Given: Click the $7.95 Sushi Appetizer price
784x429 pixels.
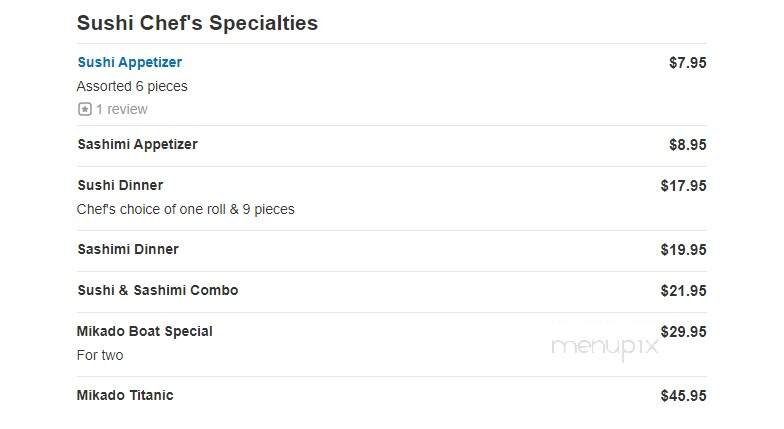Looking at the screenshot, I should [687, 62].
